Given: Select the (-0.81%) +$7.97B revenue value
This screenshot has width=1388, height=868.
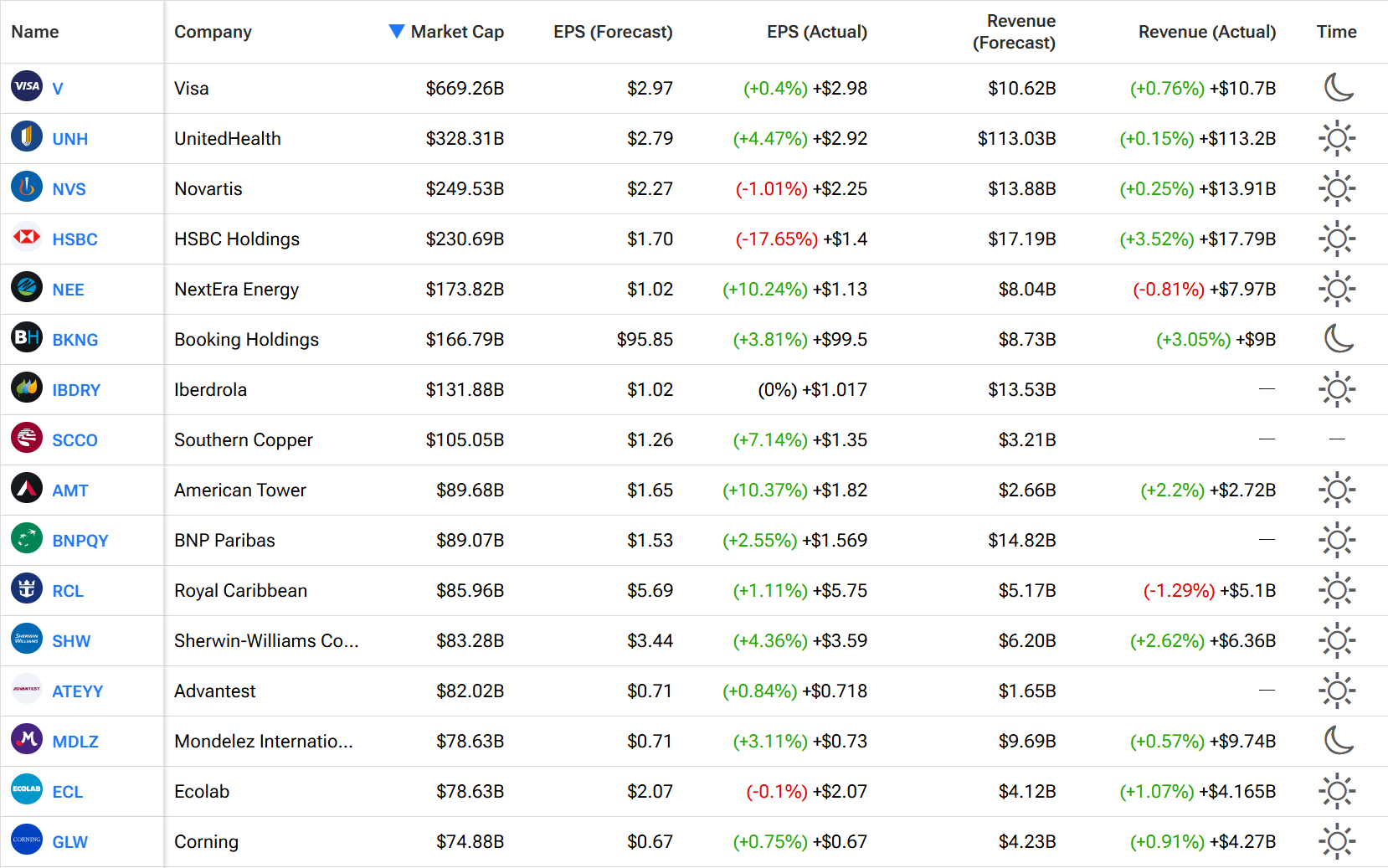Looking at the screenshot, I should pyautogui.click(x=1205, y=290).
